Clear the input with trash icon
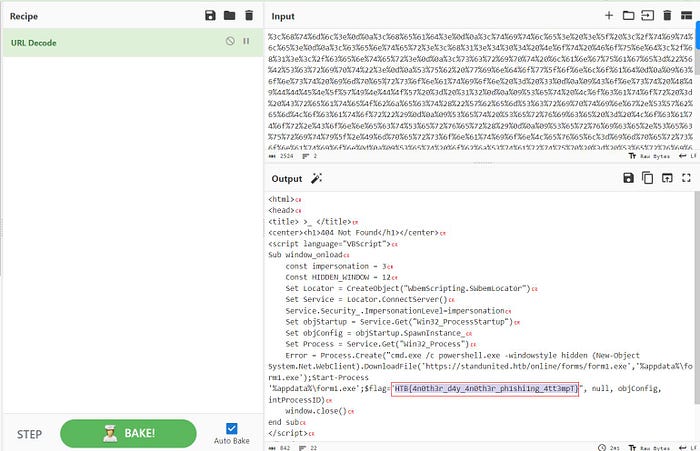 667,16
